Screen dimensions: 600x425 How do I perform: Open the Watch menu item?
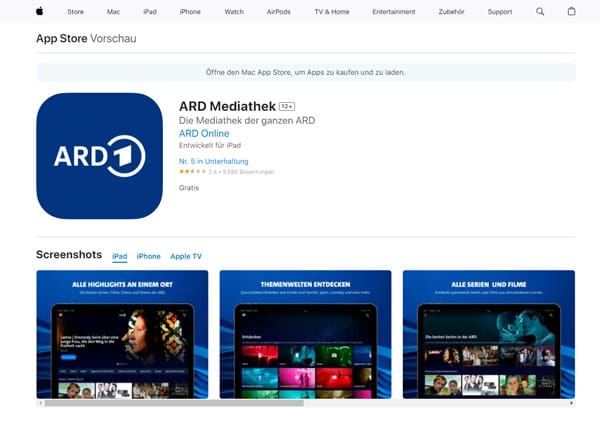point(234,12)
